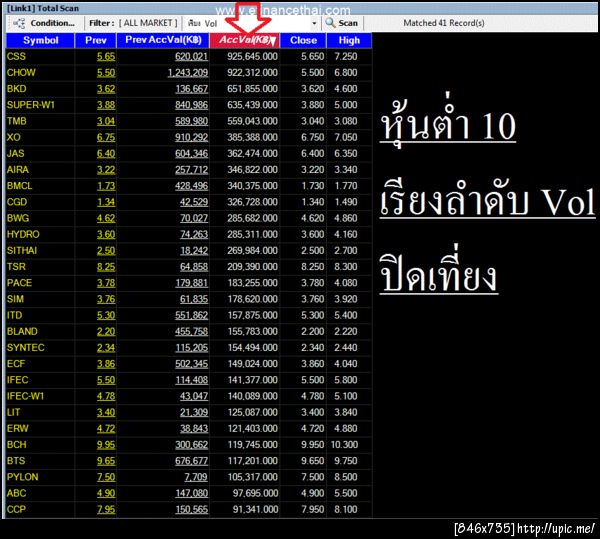The width and height of the screenshot is (600, 539).
Task: Select the SIM symbol
Action: click(x=15, y=299)
